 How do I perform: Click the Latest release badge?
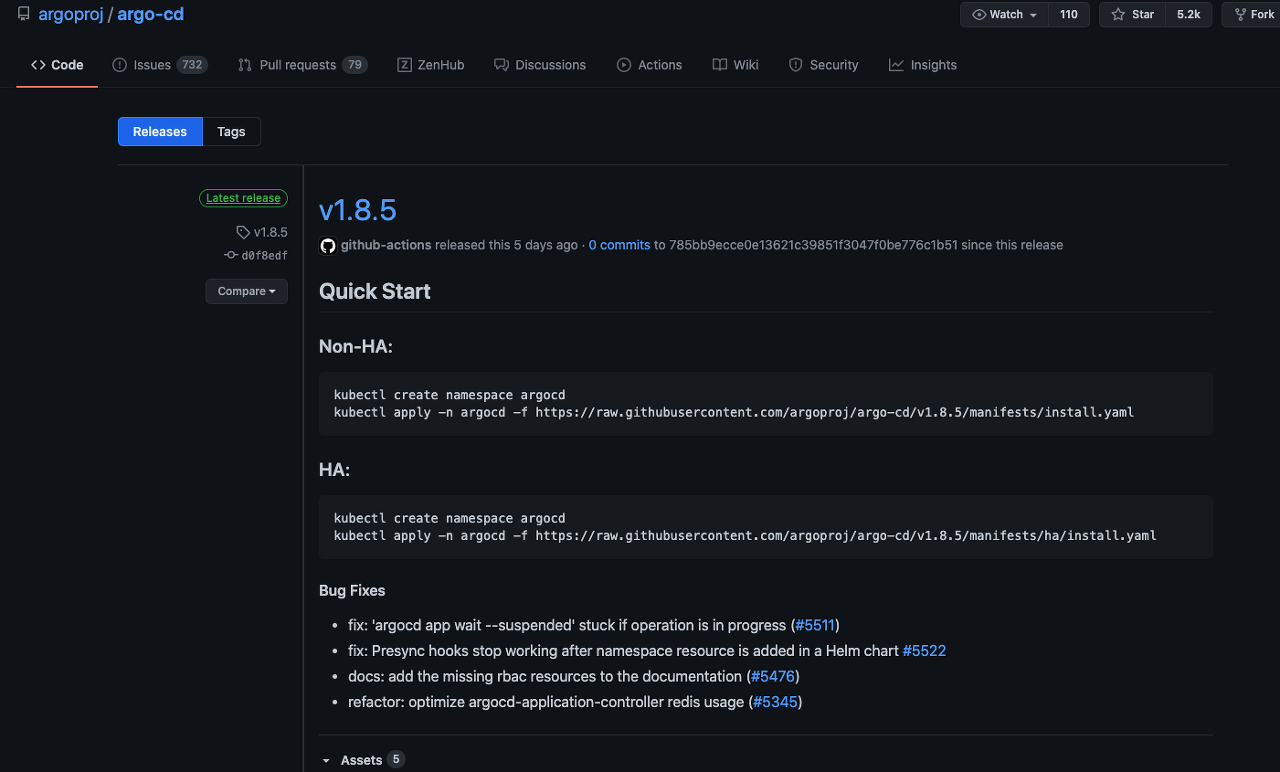243,198
